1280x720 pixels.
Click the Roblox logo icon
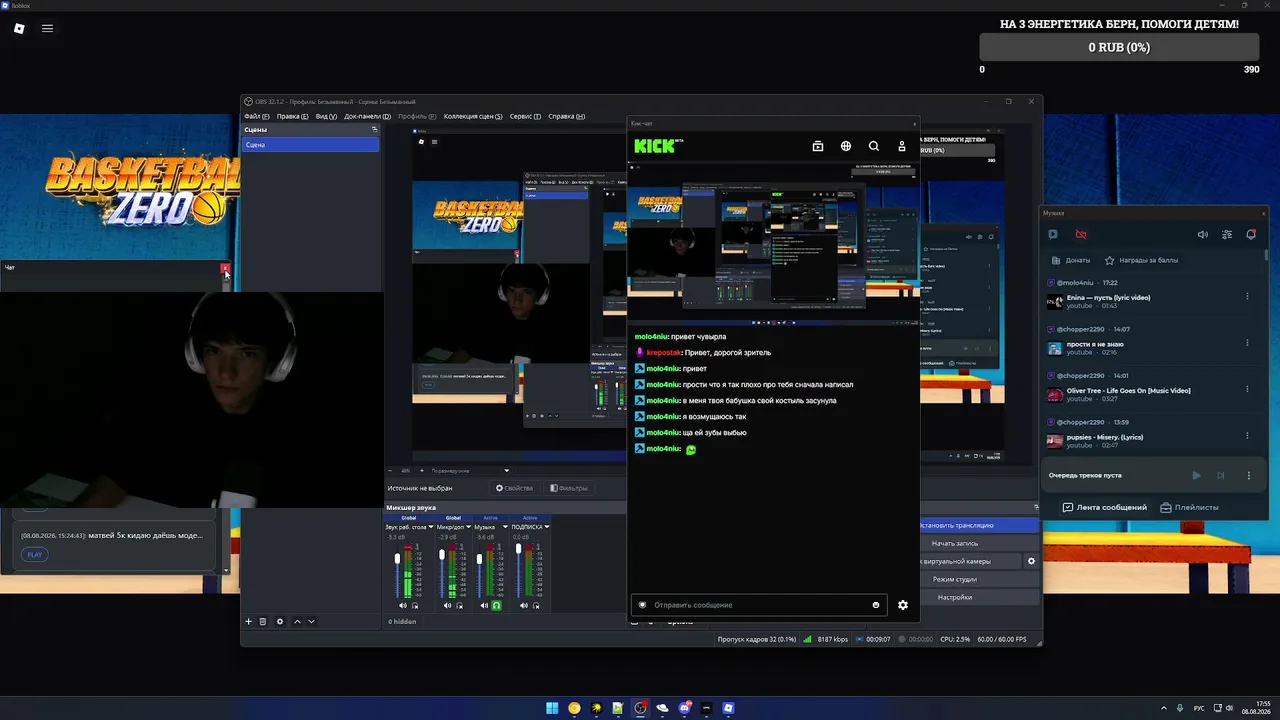(19, 28)
